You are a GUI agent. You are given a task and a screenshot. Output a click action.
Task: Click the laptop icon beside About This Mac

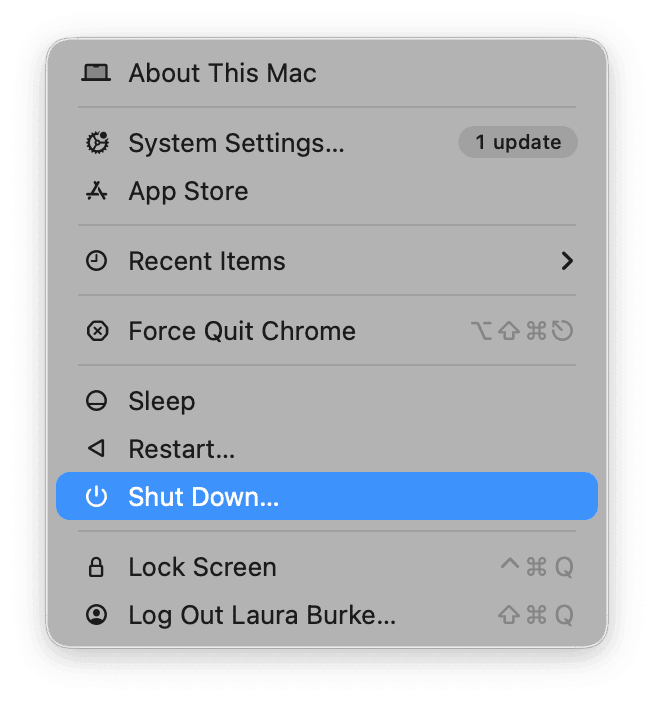pyautogui.click(x=96, y=73)
